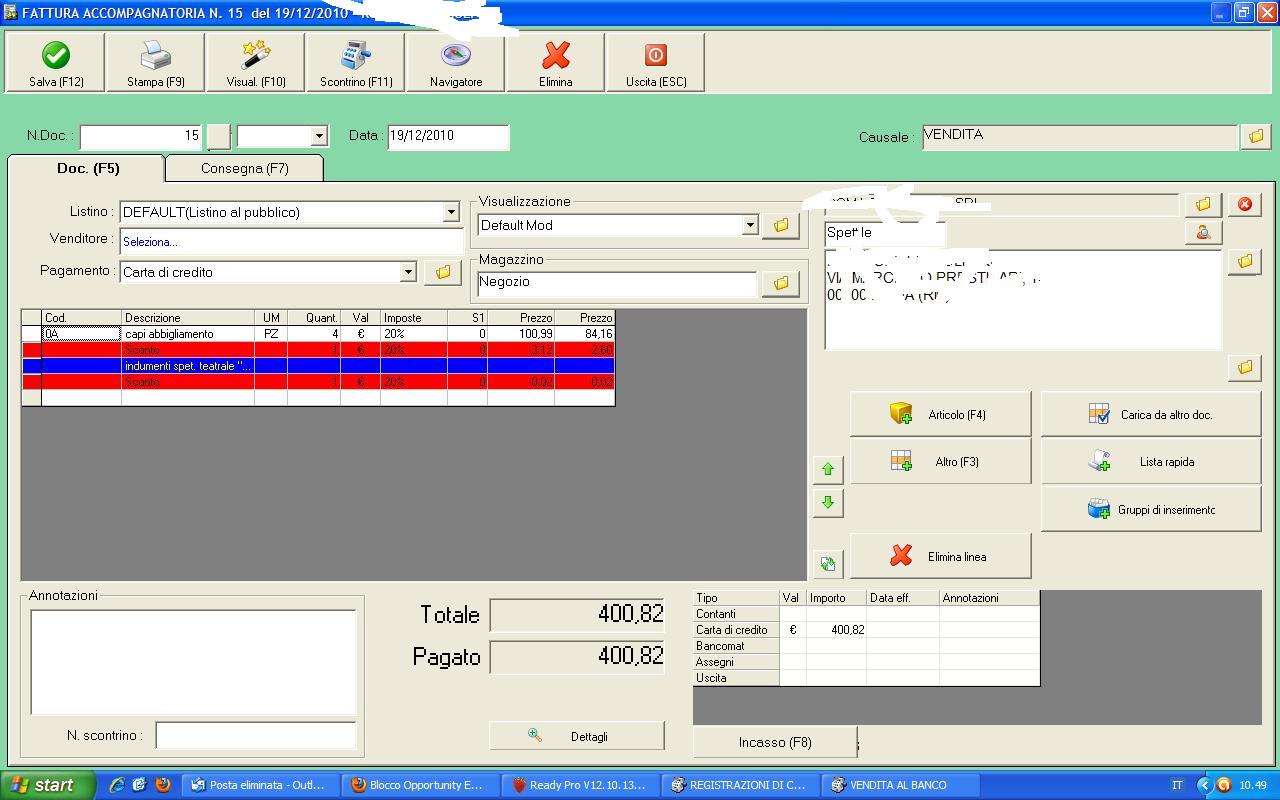Clear customer with red X icon

1245,204
